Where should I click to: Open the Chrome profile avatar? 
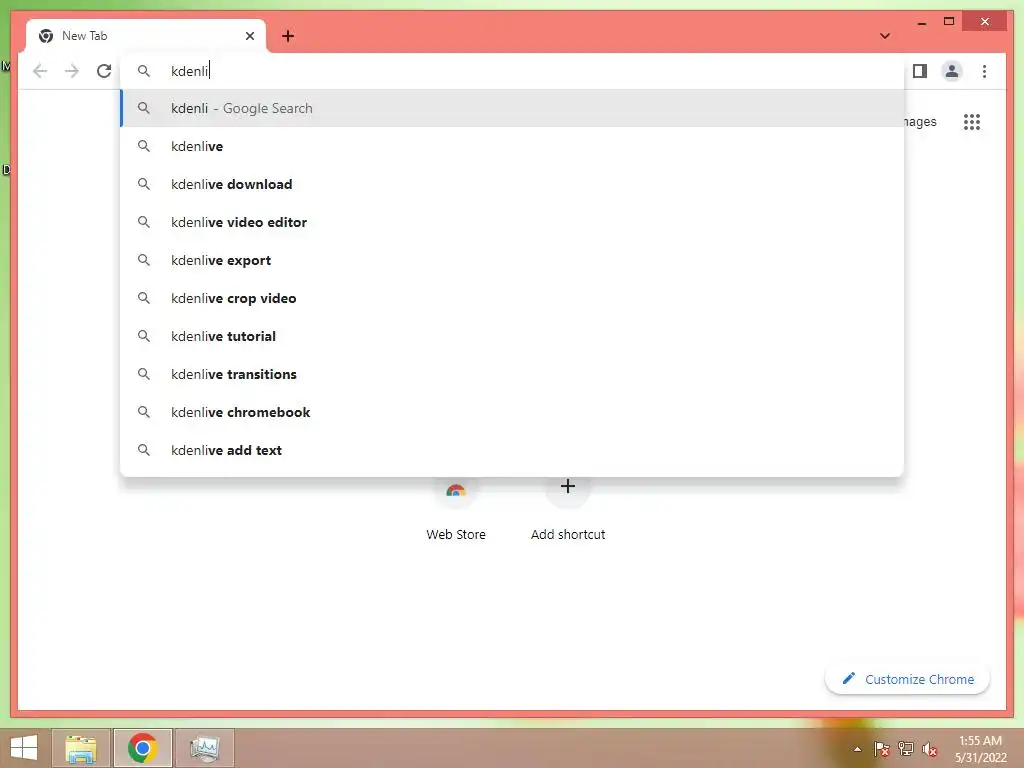click(x=952, y=71)
